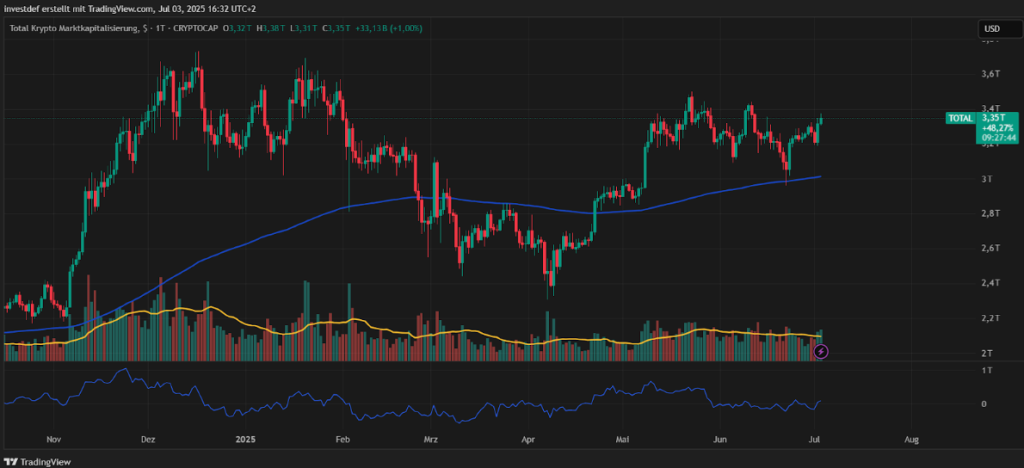Click the green TOTAL symbol label
1024x468 pixels.
coord(958,118)
